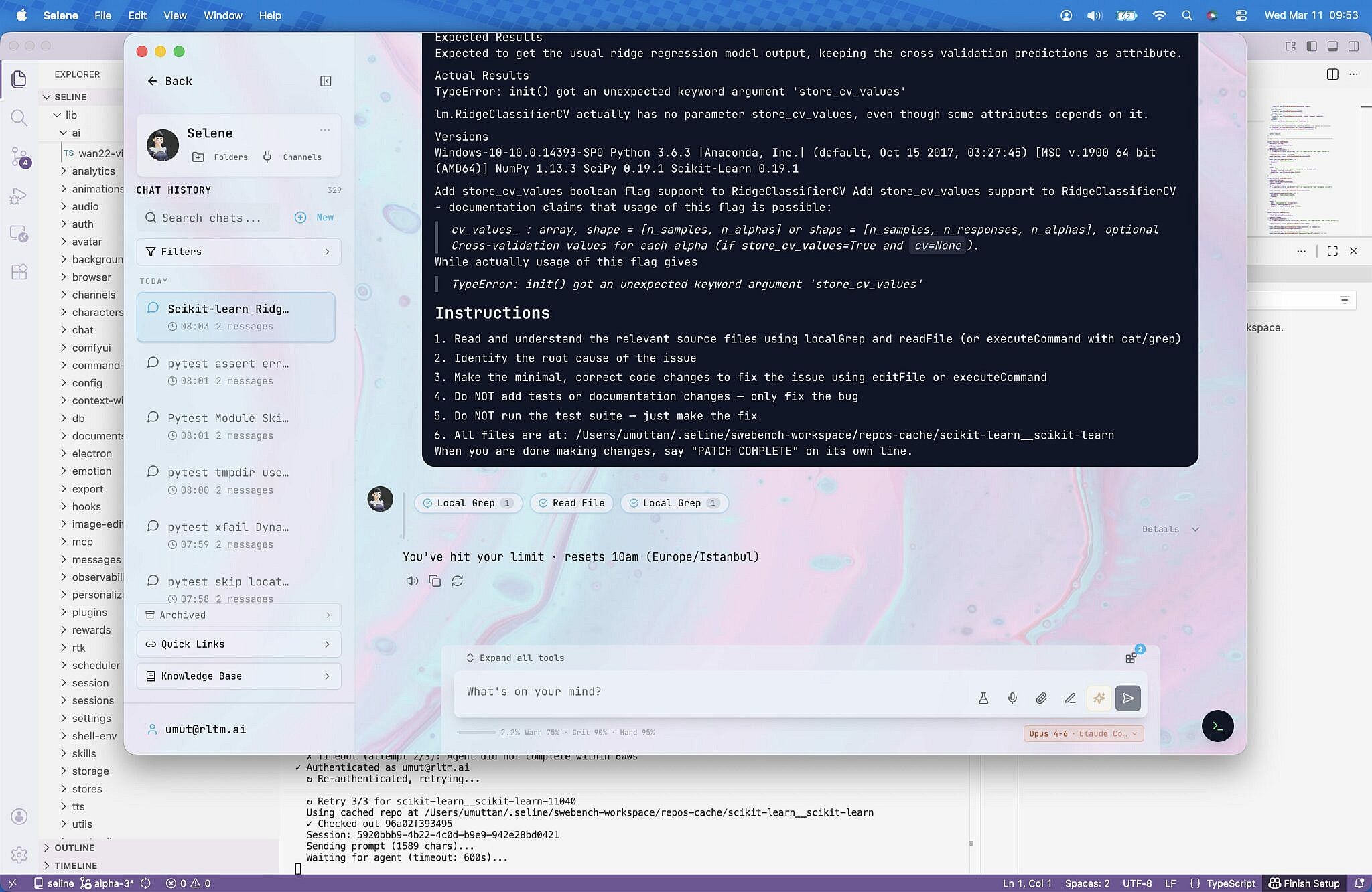The image size is (1372, 892).
Task: Open VS Code Manage gear icon
Action: click(x=19, y=855)
